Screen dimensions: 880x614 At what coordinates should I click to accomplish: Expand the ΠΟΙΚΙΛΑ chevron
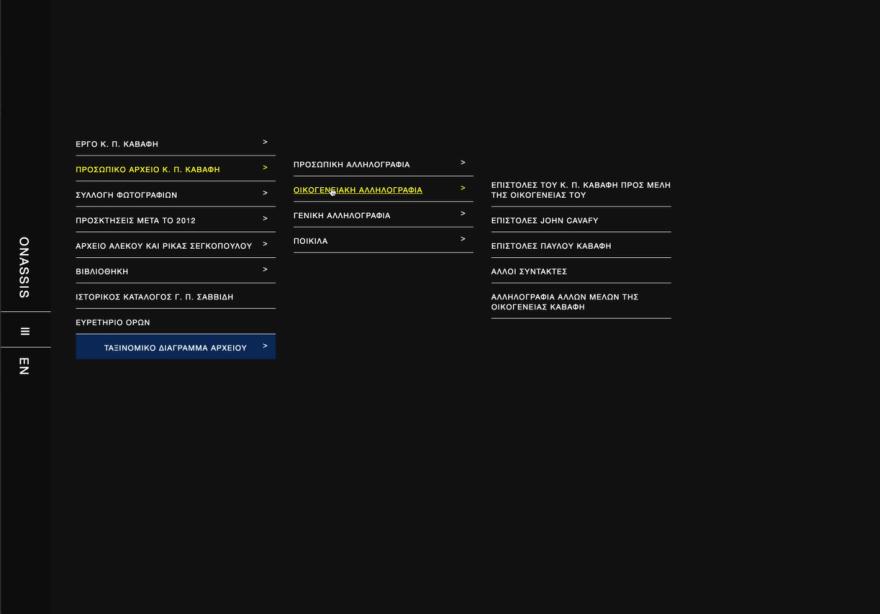463,240
